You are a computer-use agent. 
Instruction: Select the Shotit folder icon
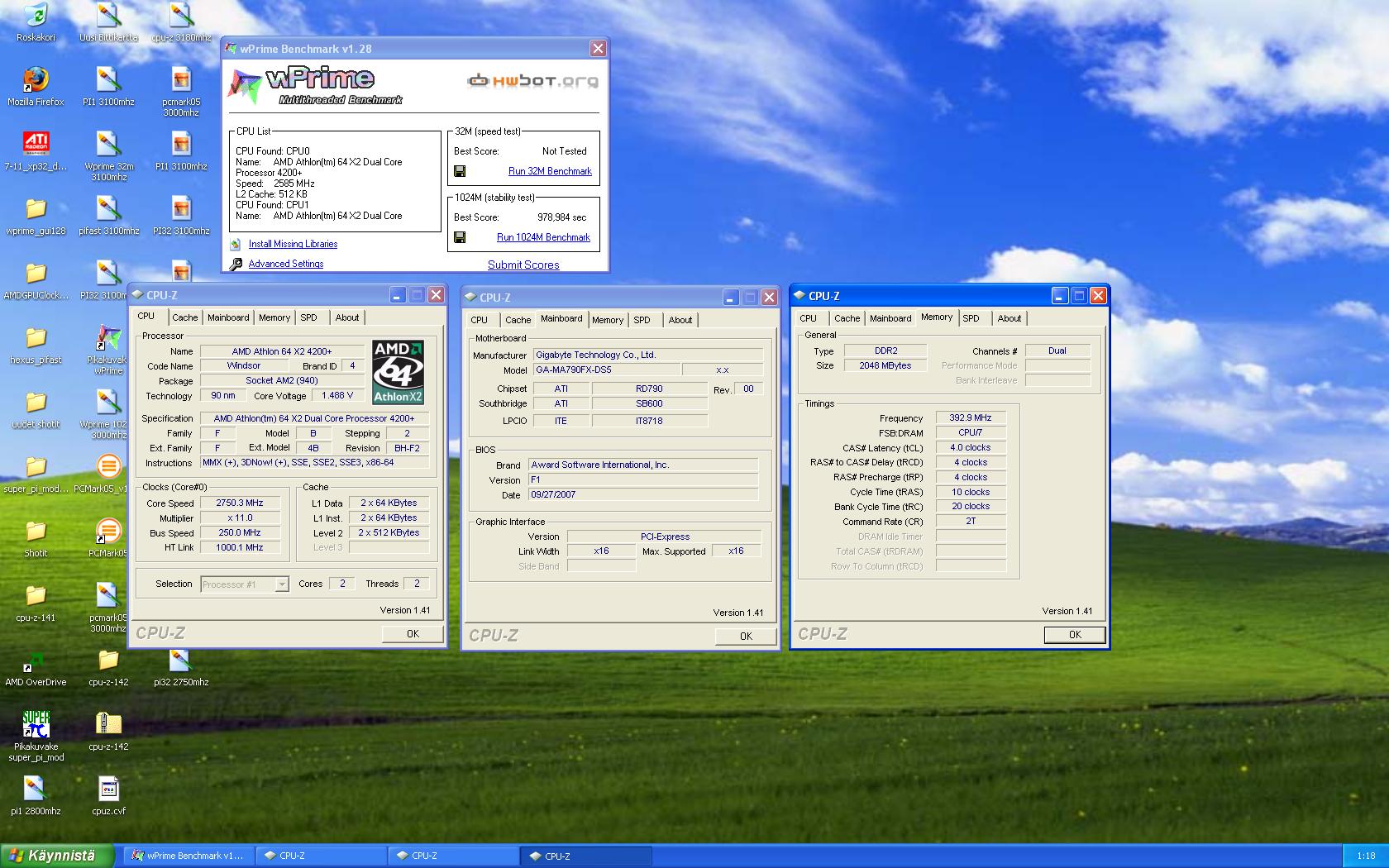point(36,537)
